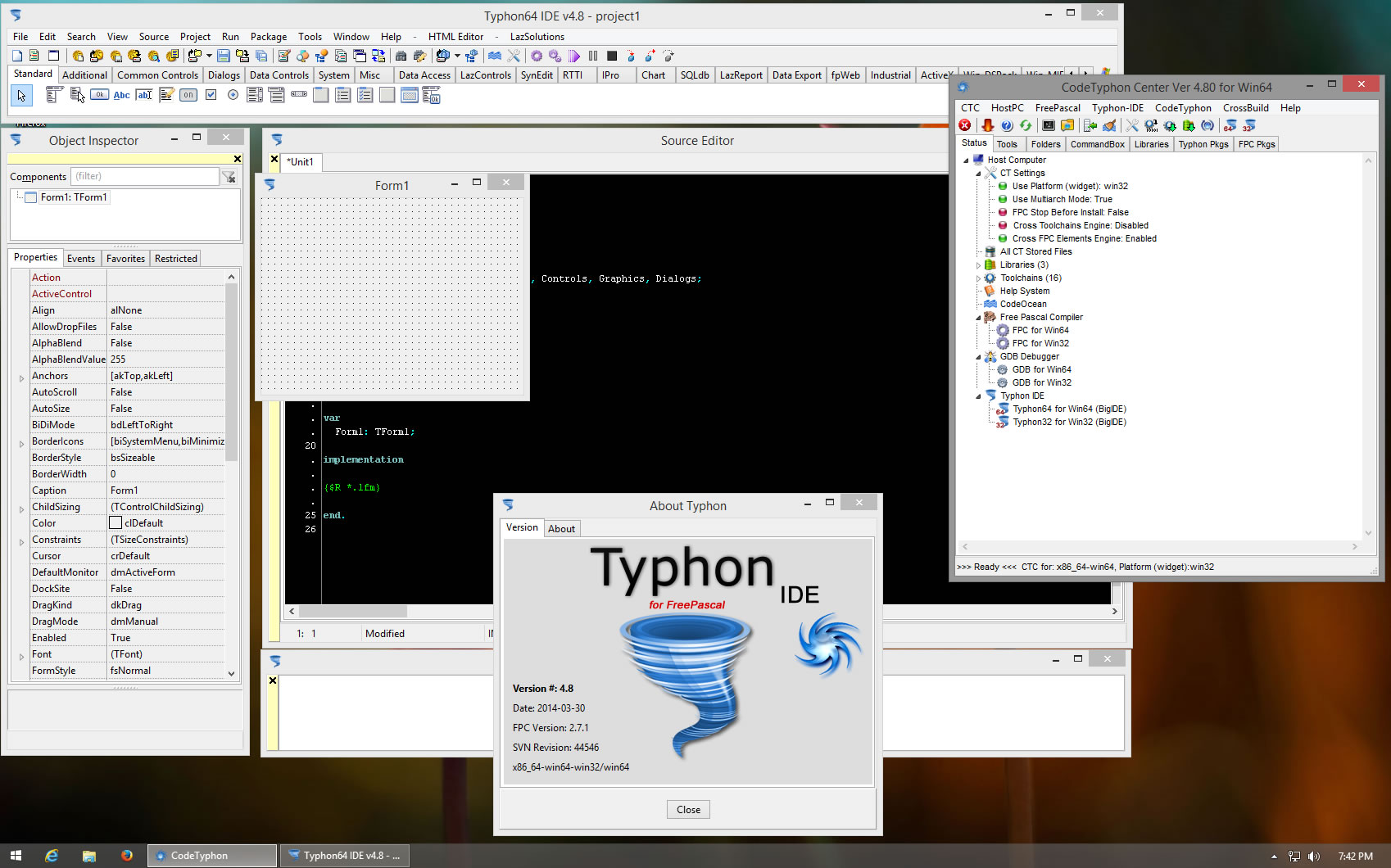Switch to the Typhon Pkgs tab
Screen dimensions: 1391x868
coord(1203,144)
